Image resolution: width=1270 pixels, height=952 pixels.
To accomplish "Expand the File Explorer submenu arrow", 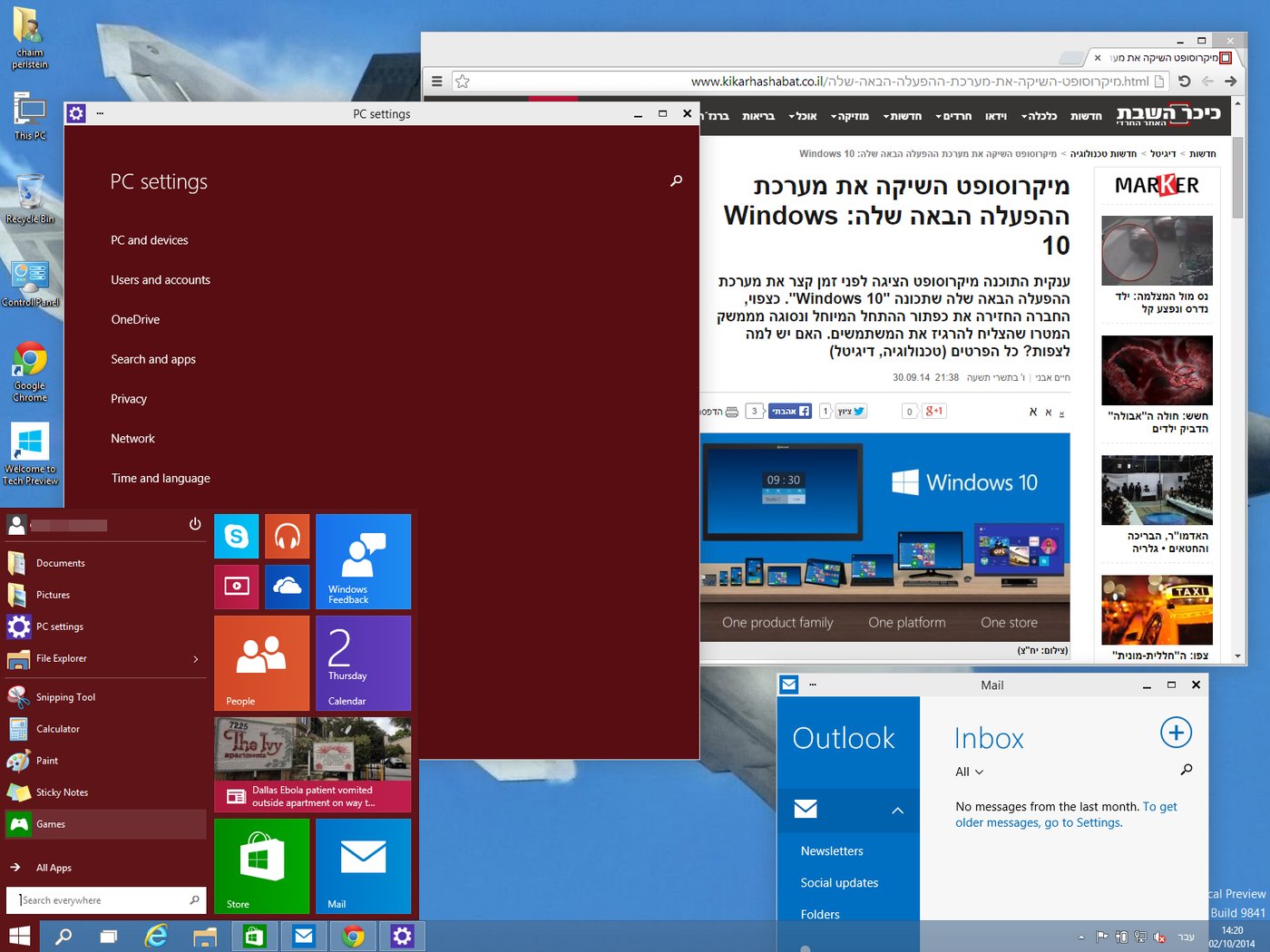I will click(x=196, y=659).
